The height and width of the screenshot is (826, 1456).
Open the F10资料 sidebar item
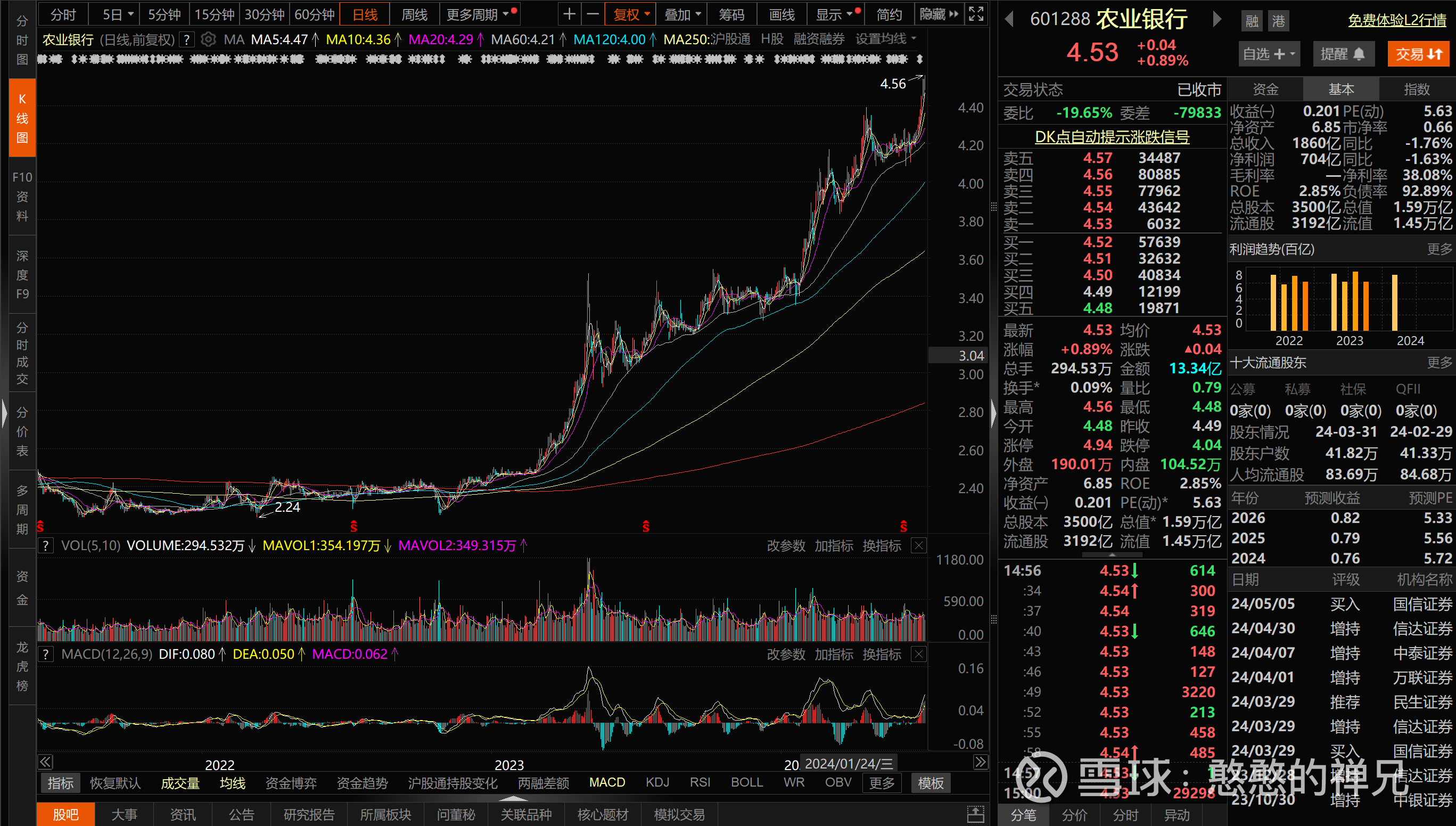pyautogui.click(x=22, y=197)
